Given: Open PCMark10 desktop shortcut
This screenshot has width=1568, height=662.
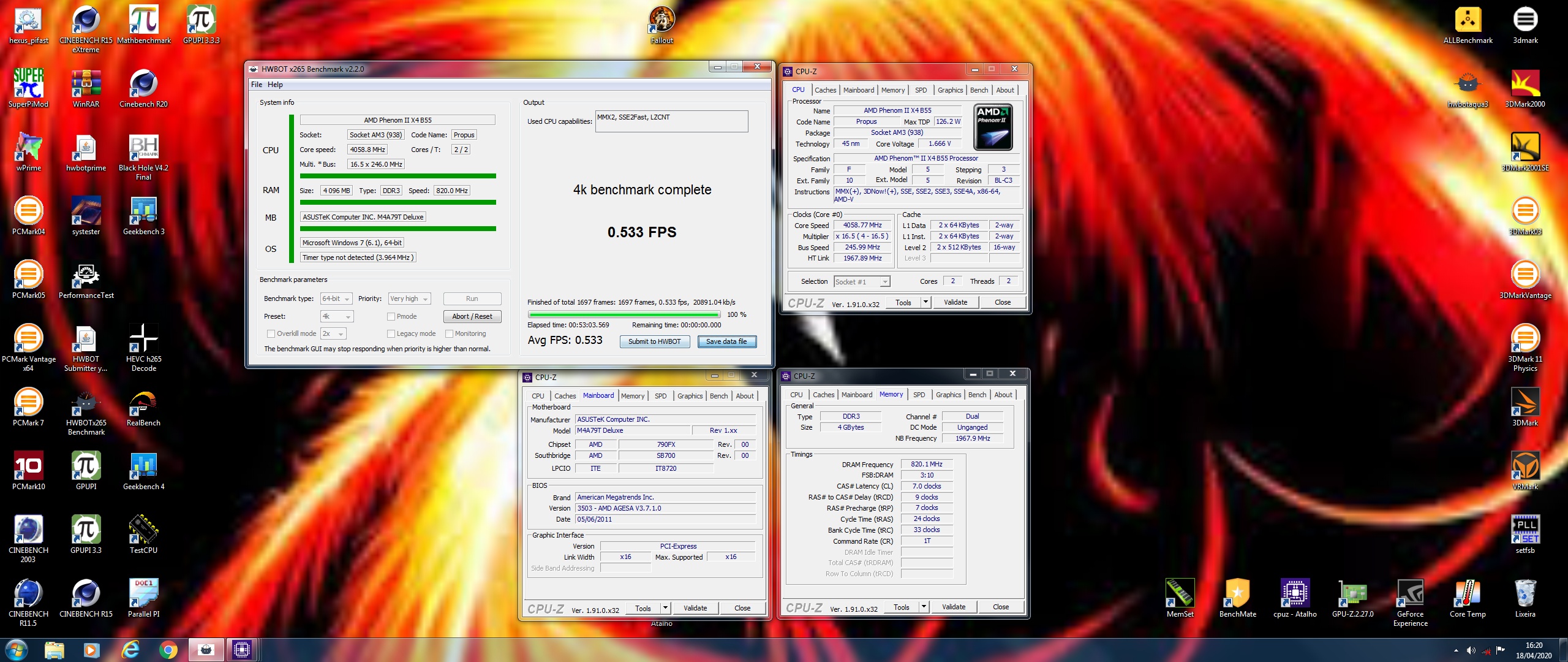Looking at the screenshot, I should 28,470.
